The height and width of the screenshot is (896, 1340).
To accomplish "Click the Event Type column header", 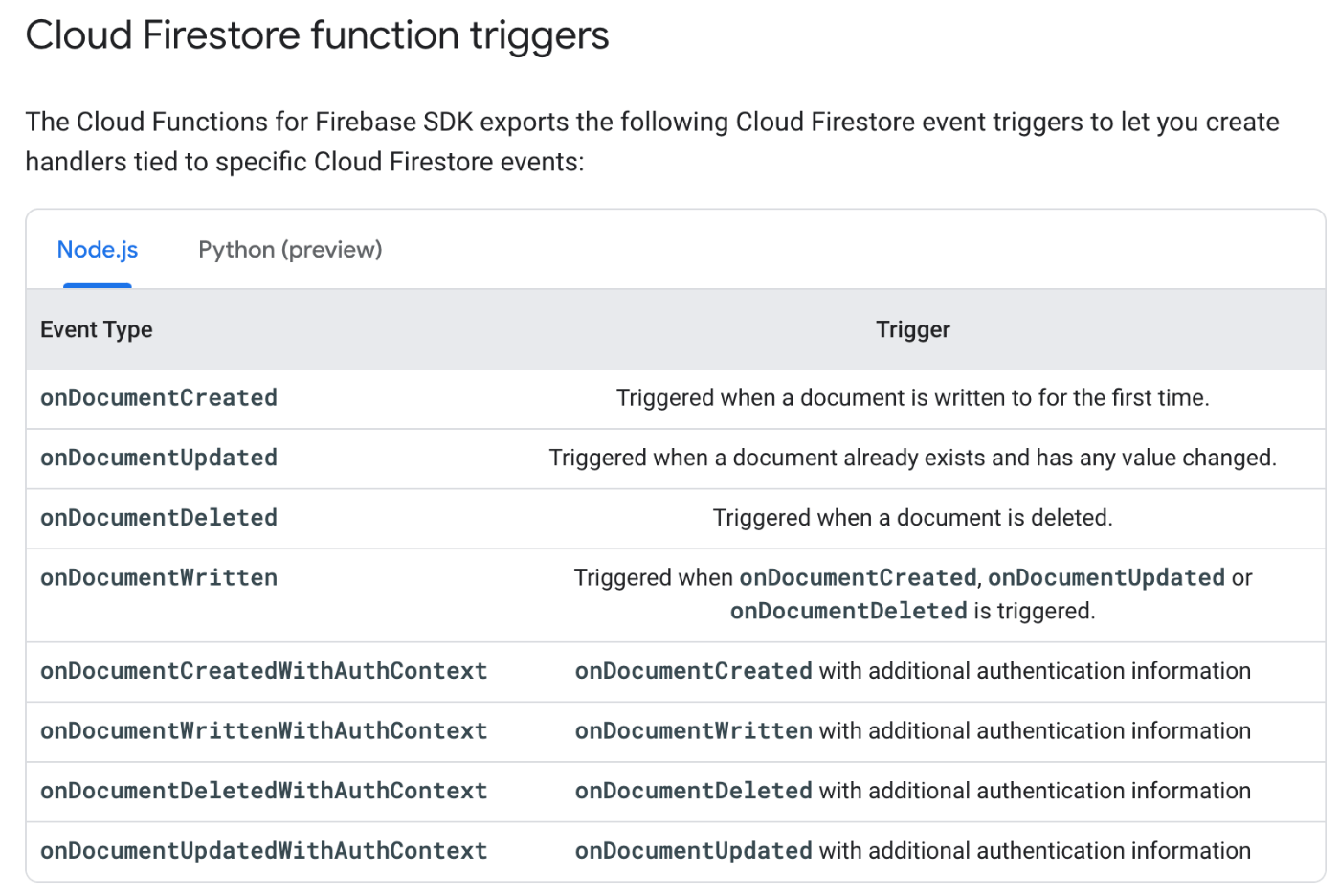I will click(97, 330).
